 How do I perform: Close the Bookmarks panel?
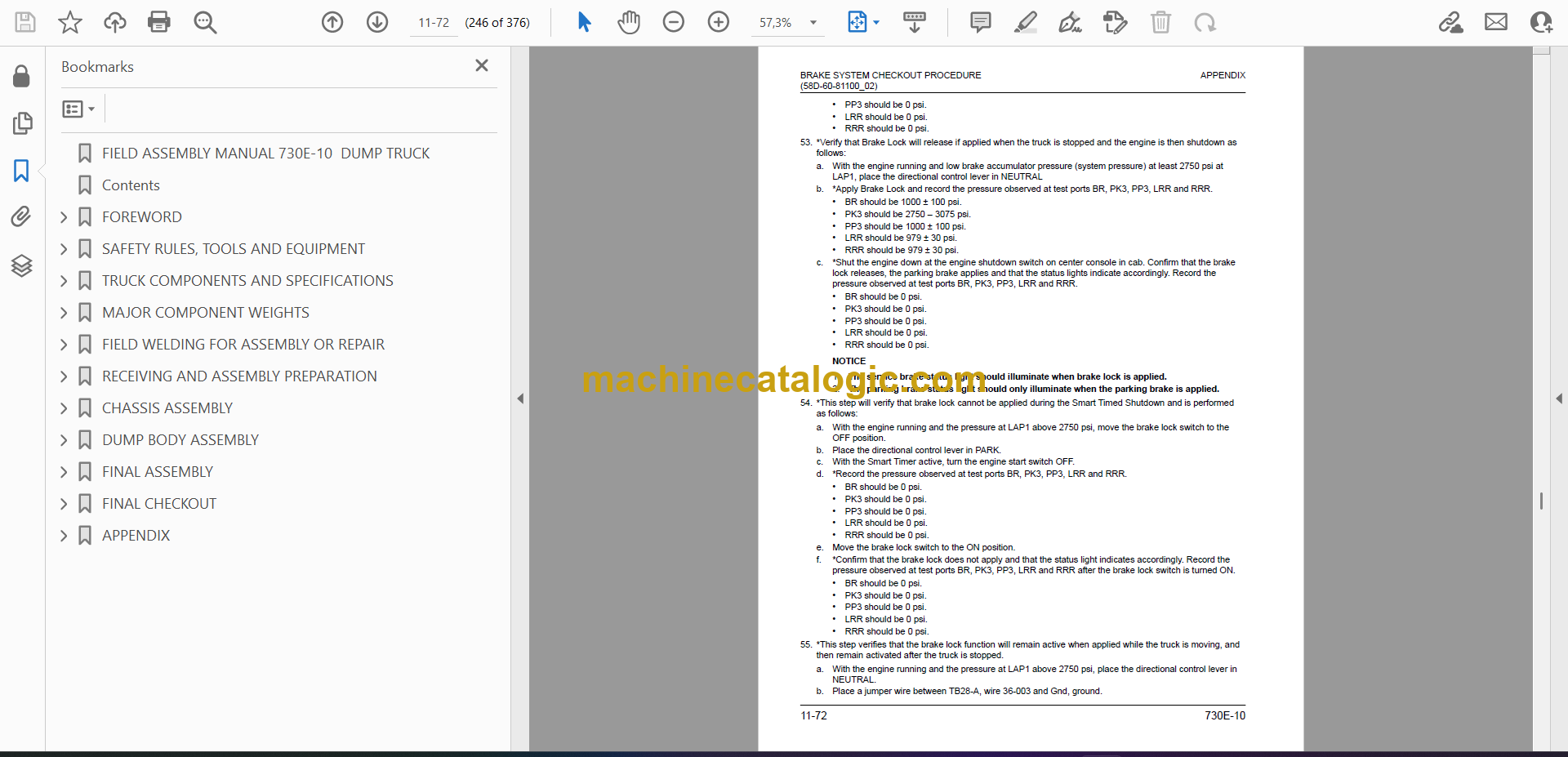coord(482,65)
